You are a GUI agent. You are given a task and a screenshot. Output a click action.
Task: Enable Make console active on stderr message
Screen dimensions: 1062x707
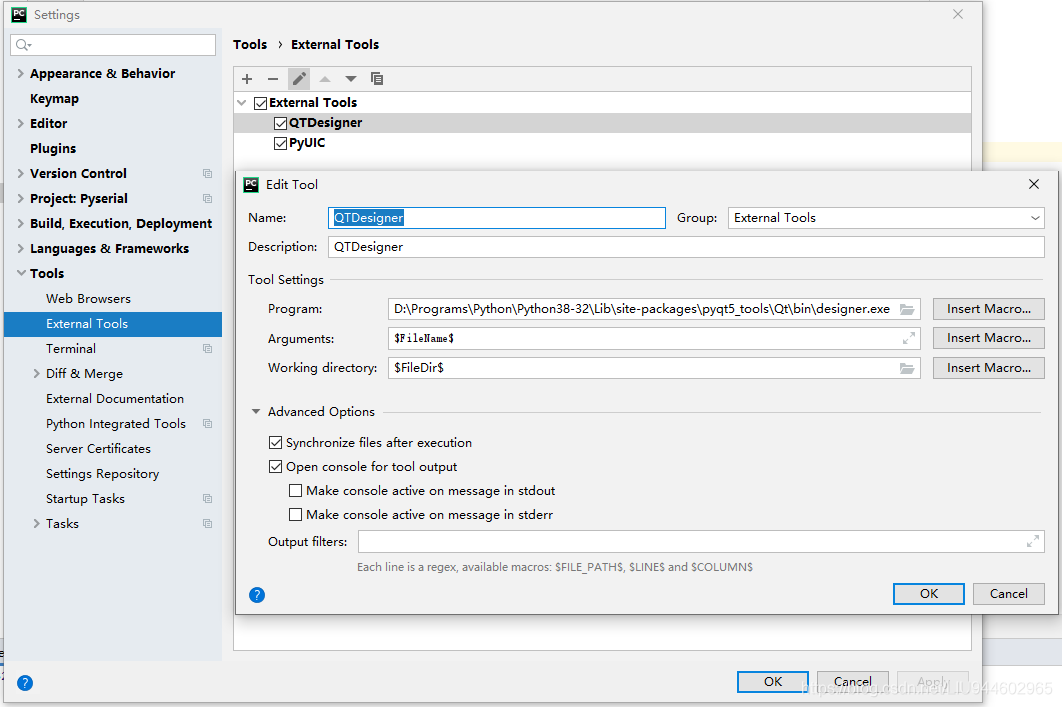click(x=295, y=515)
